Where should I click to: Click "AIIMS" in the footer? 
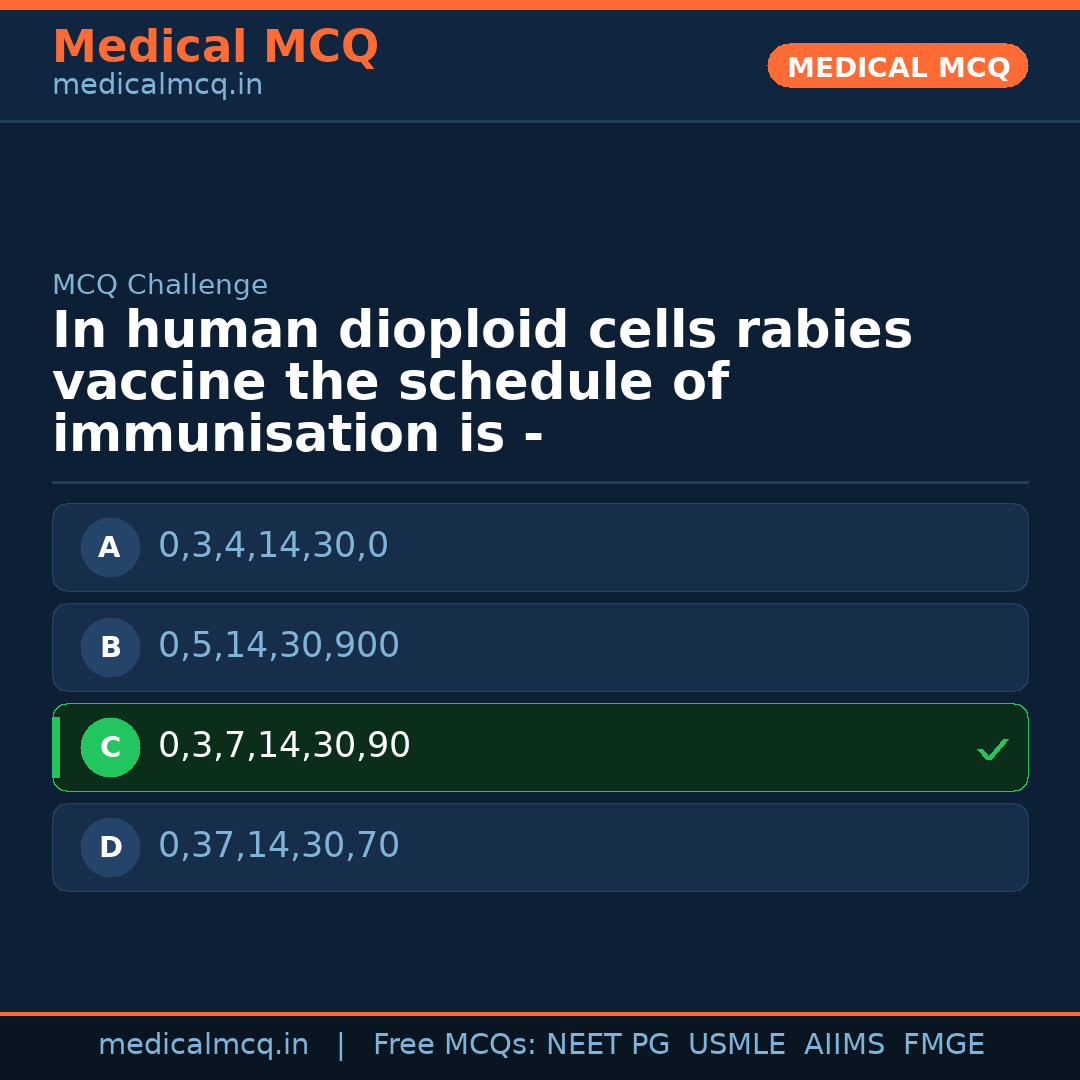844,1045
